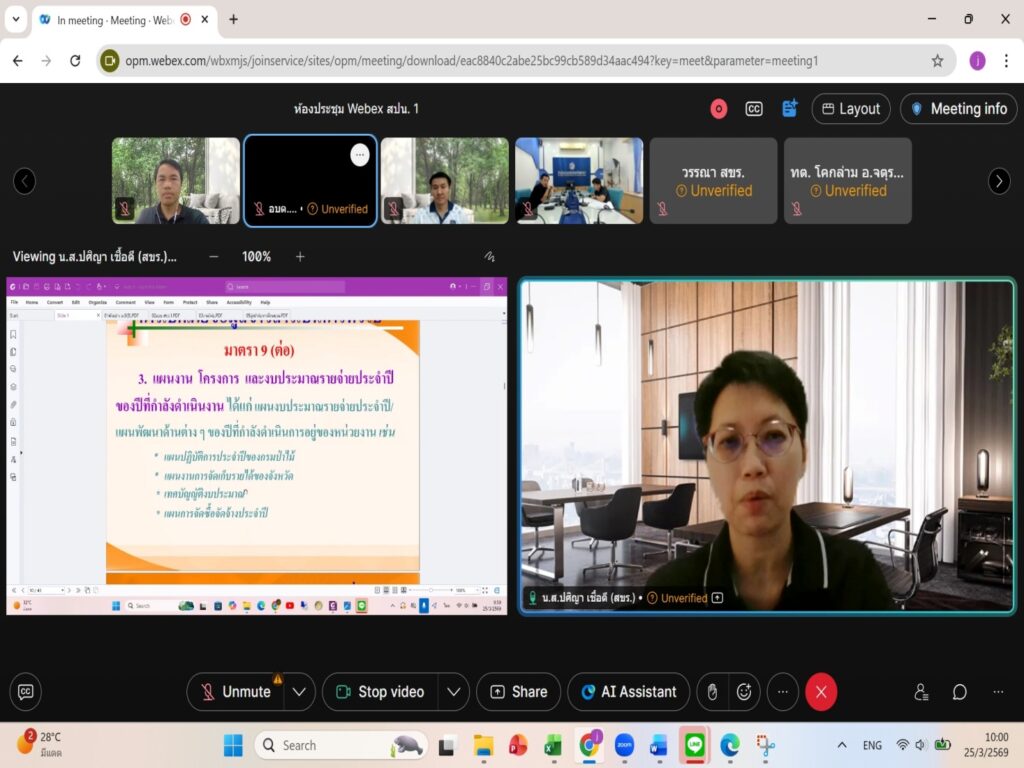This screenshot has height=768, width=1024.
Task: Open the Windows Start menu
Action: click(x=233, y=745)
